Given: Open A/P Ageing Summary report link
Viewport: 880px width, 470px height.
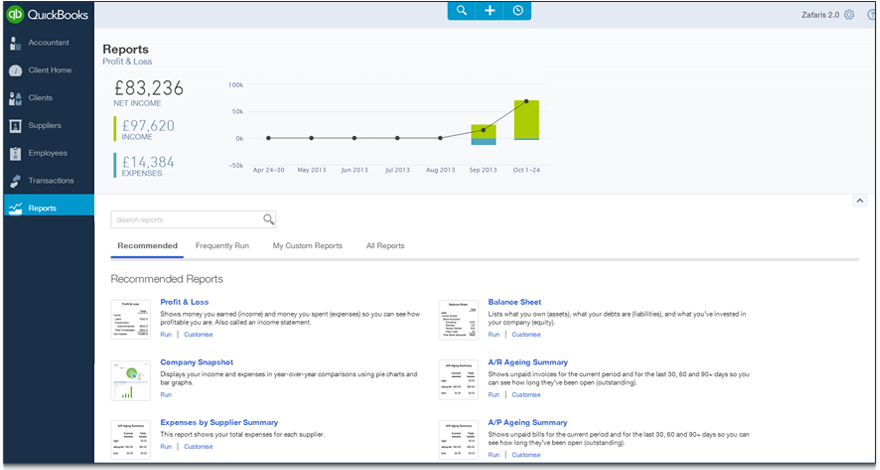Looking at the screenshot, I should [528, 422].
